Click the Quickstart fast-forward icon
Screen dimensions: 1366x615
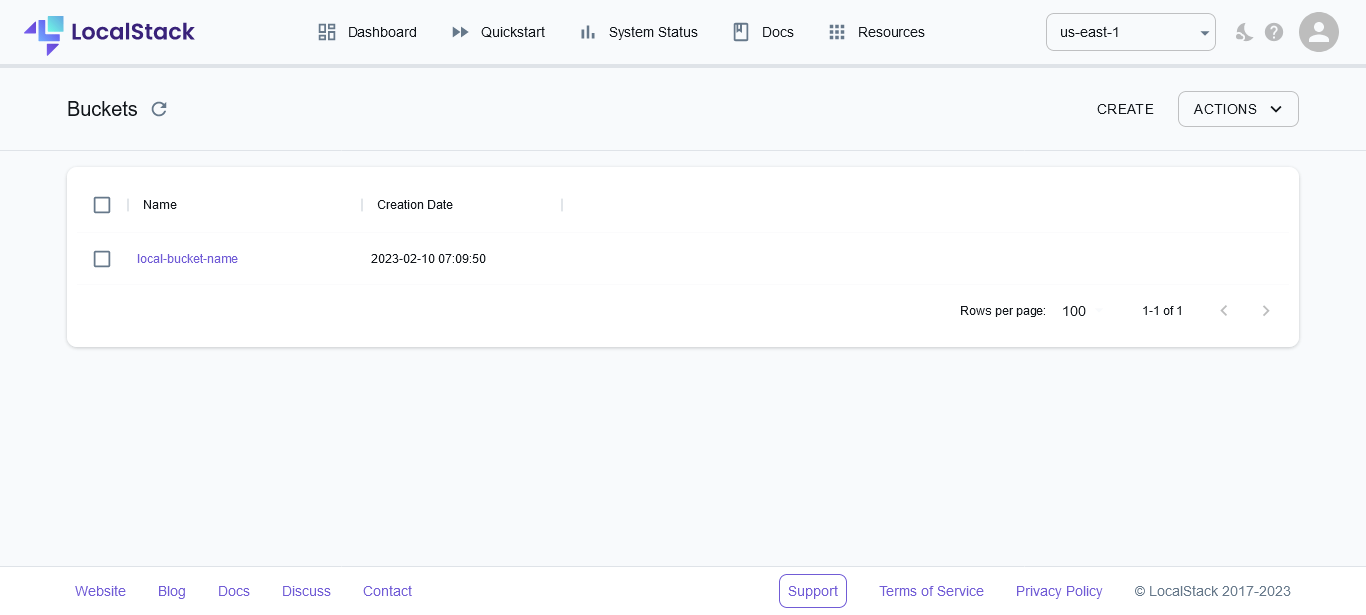point(461,32)
